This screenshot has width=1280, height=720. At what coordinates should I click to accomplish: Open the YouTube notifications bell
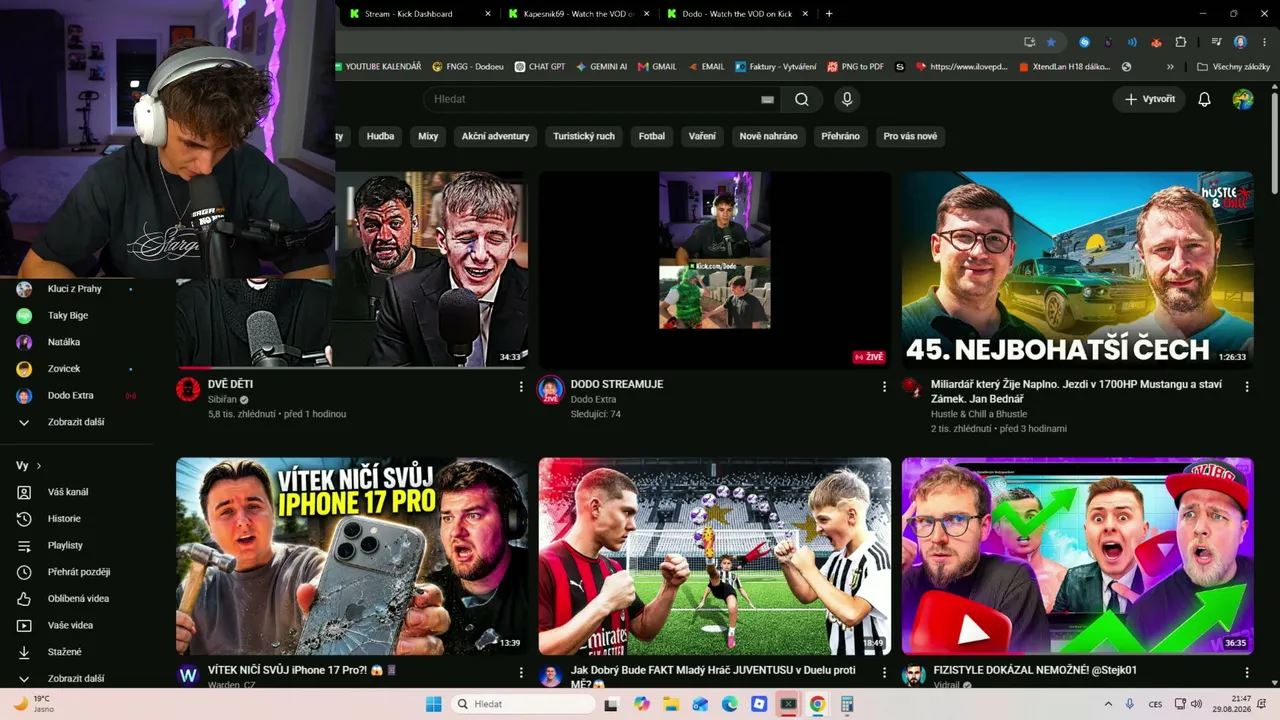click(1205, 99)
